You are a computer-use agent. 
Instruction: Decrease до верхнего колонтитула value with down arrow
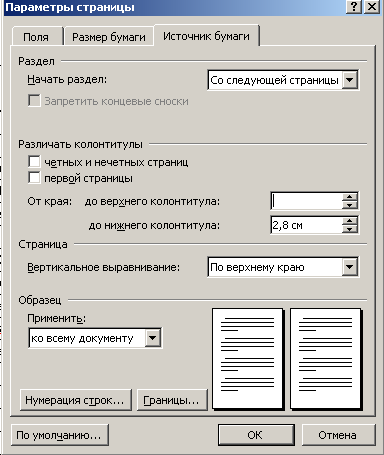pos(350,205)
